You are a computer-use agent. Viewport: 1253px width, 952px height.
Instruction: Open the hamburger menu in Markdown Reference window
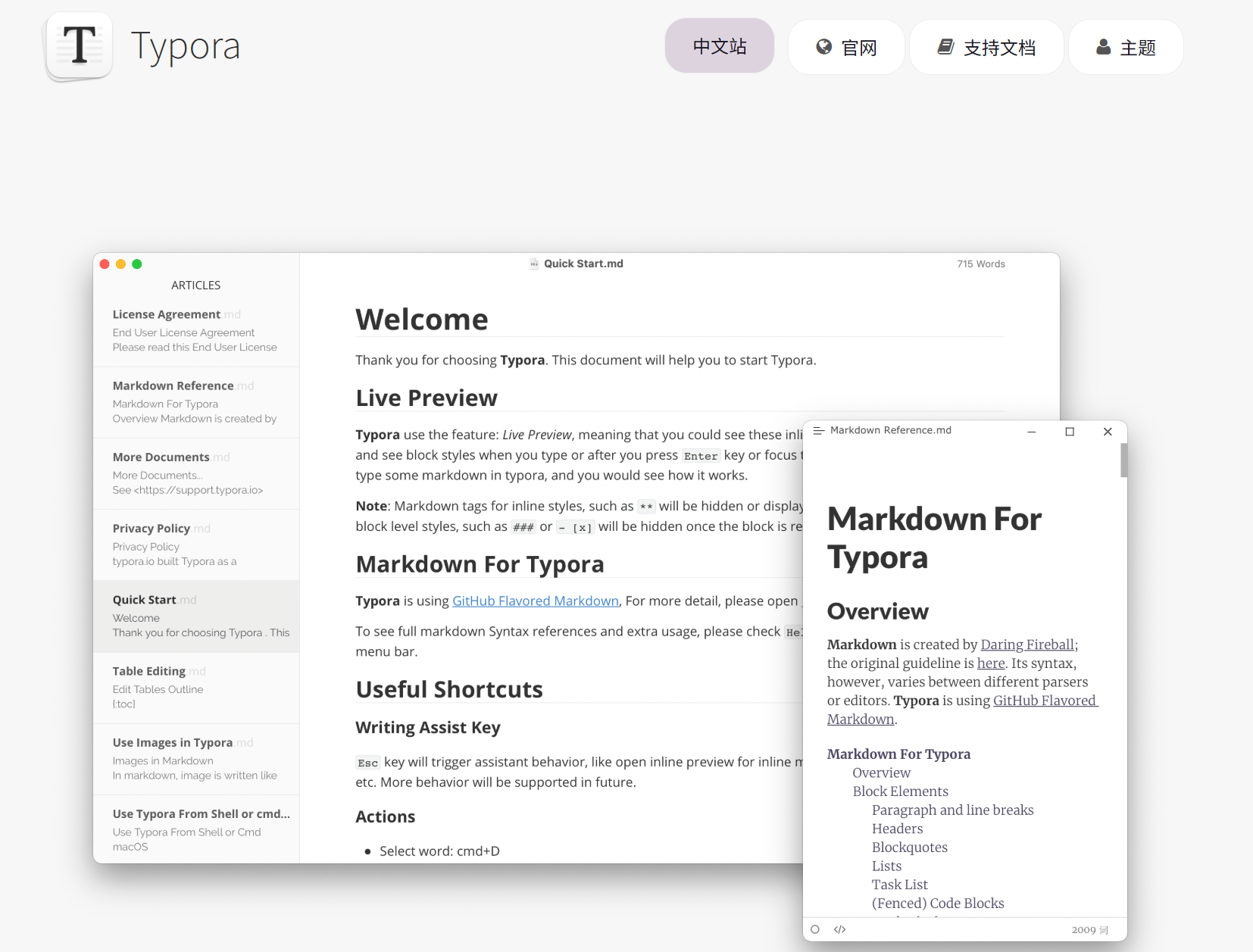[x=819, y=430]
